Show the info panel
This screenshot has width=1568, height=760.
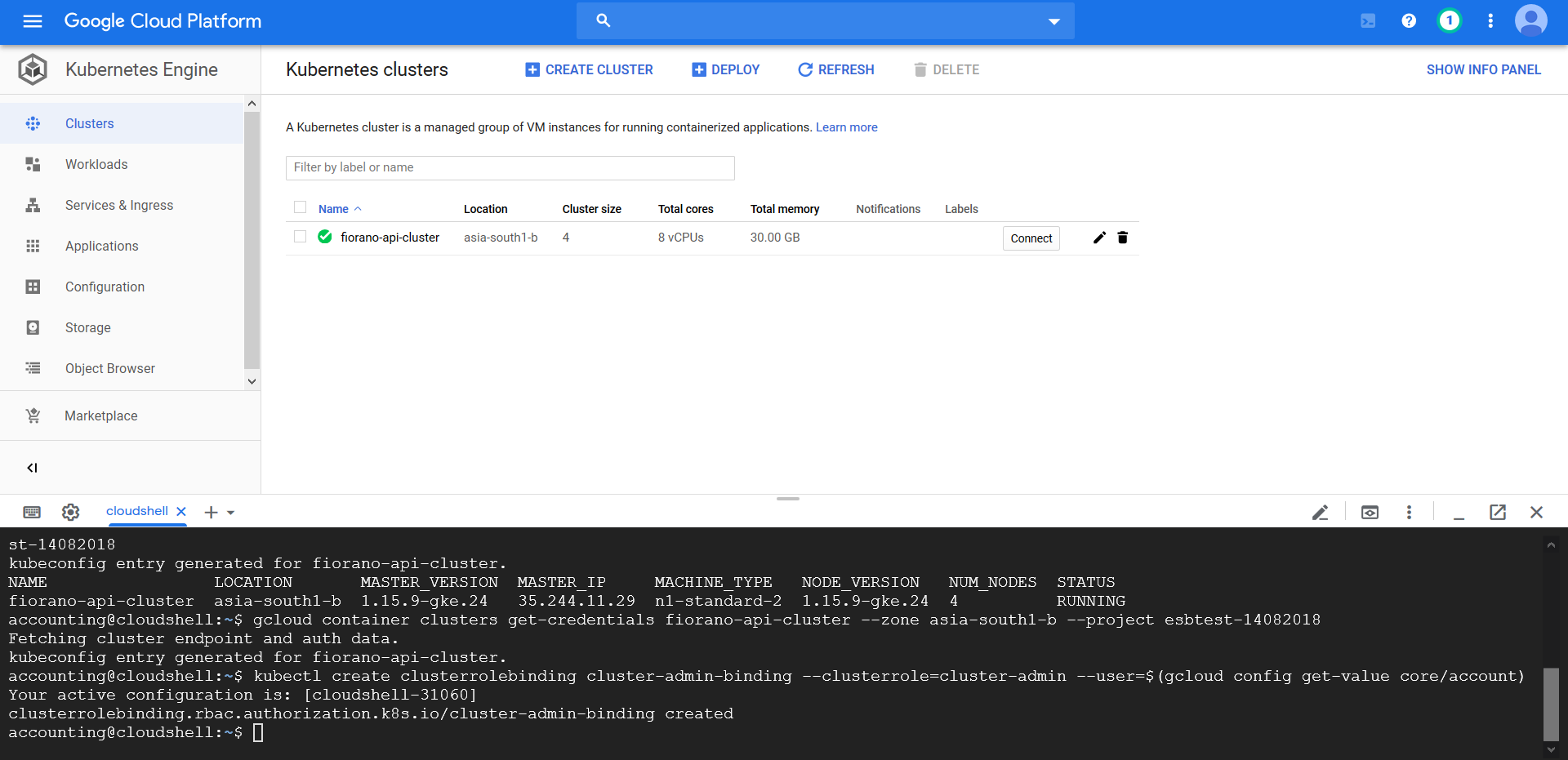pos(1484,69)
